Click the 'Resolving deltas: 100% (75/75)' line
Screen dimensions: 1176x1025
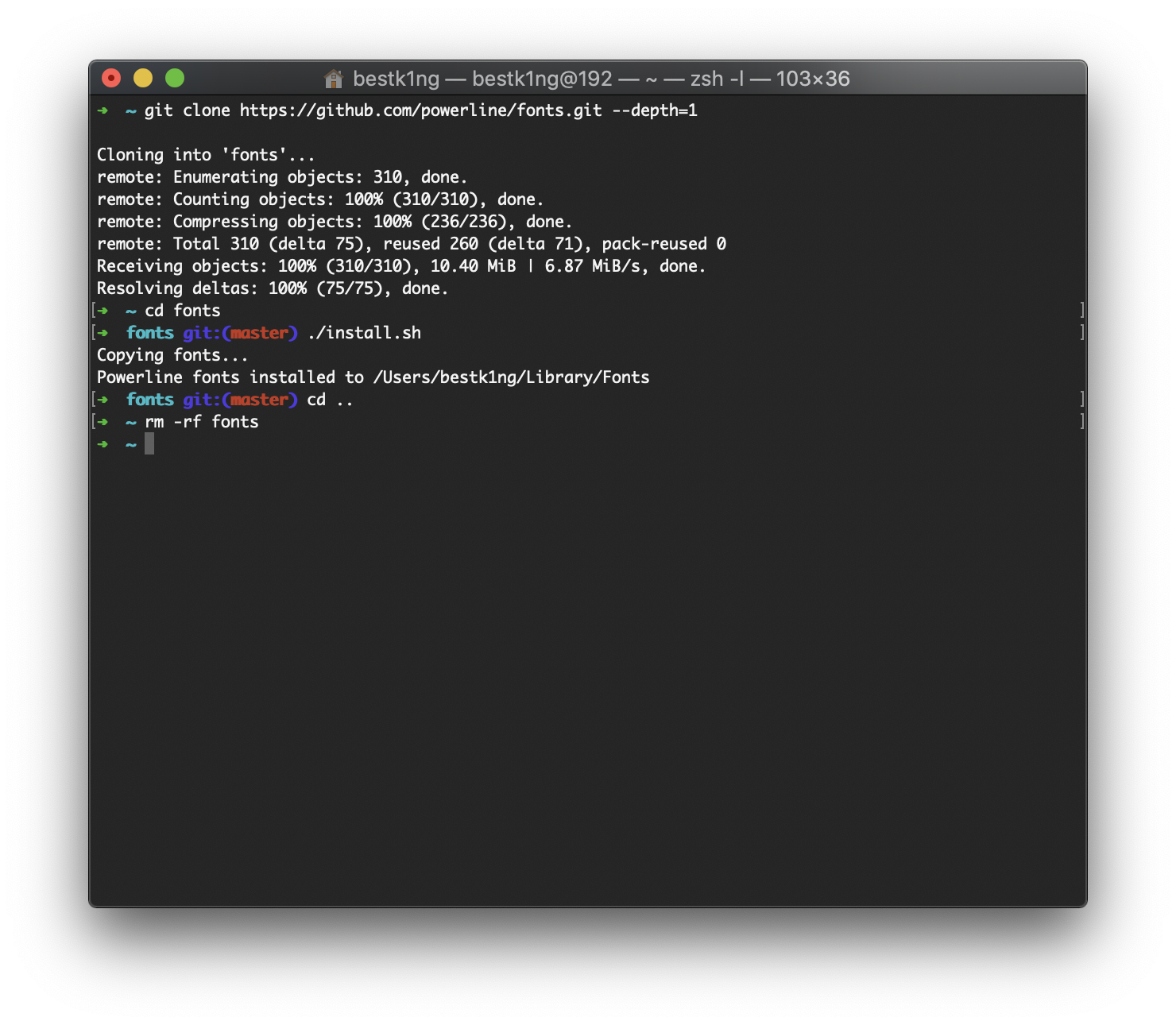pyautogui.click(x=273, y=288)
